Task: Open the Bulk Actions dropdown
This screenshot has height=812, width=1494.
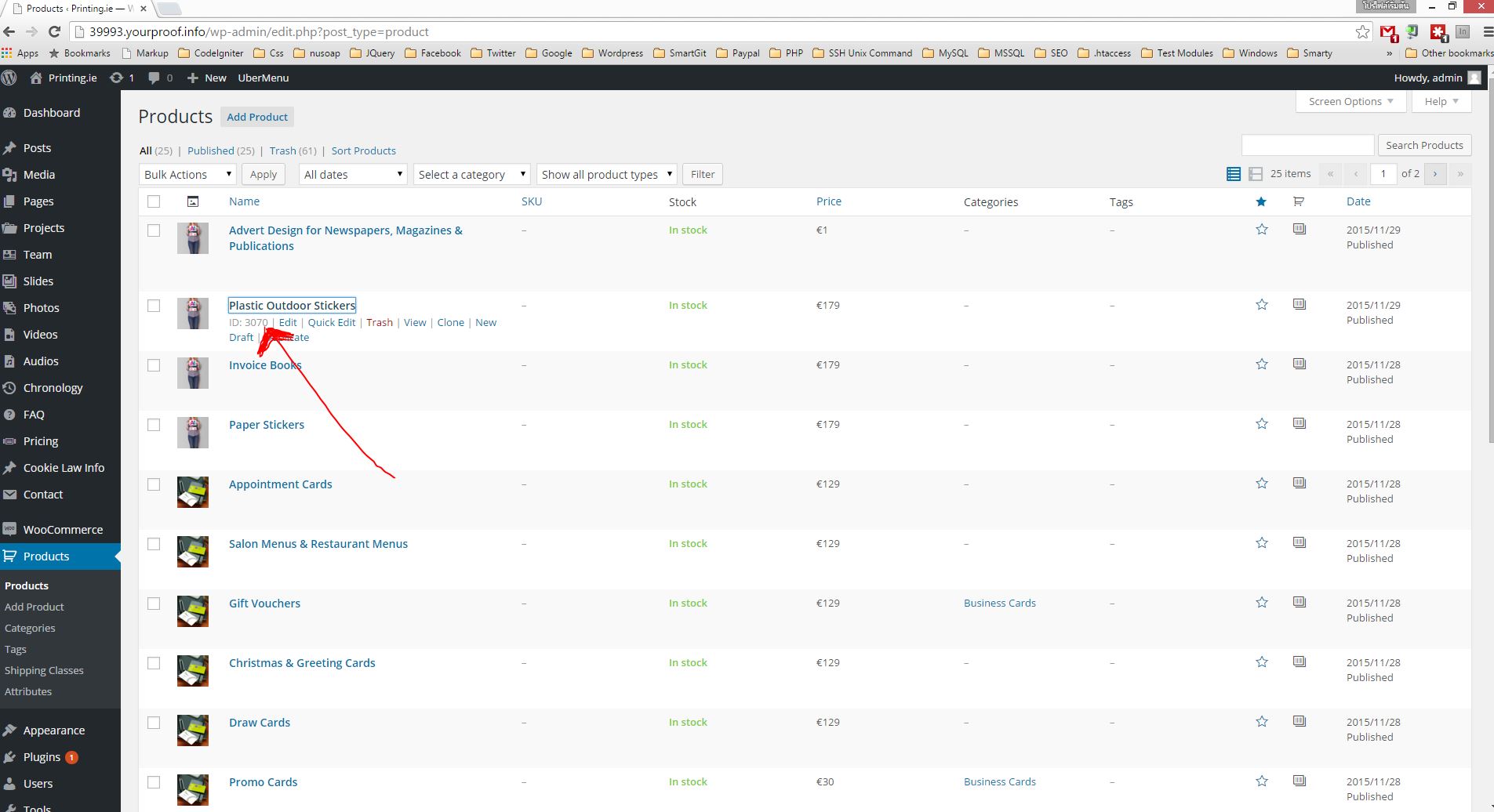Action: [187, 174]
